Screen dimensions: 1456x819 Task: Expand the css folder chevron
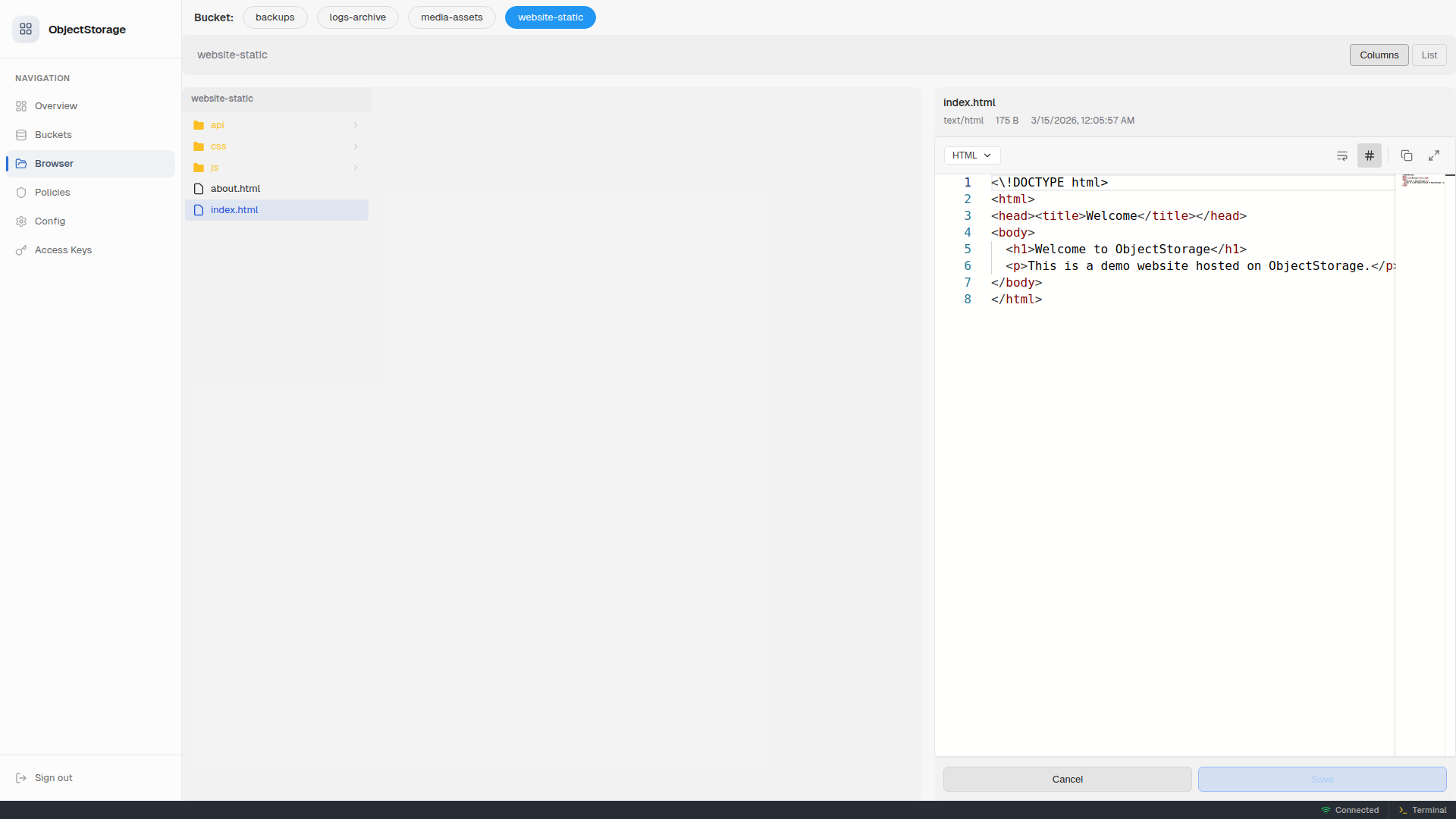coord(356,146)
